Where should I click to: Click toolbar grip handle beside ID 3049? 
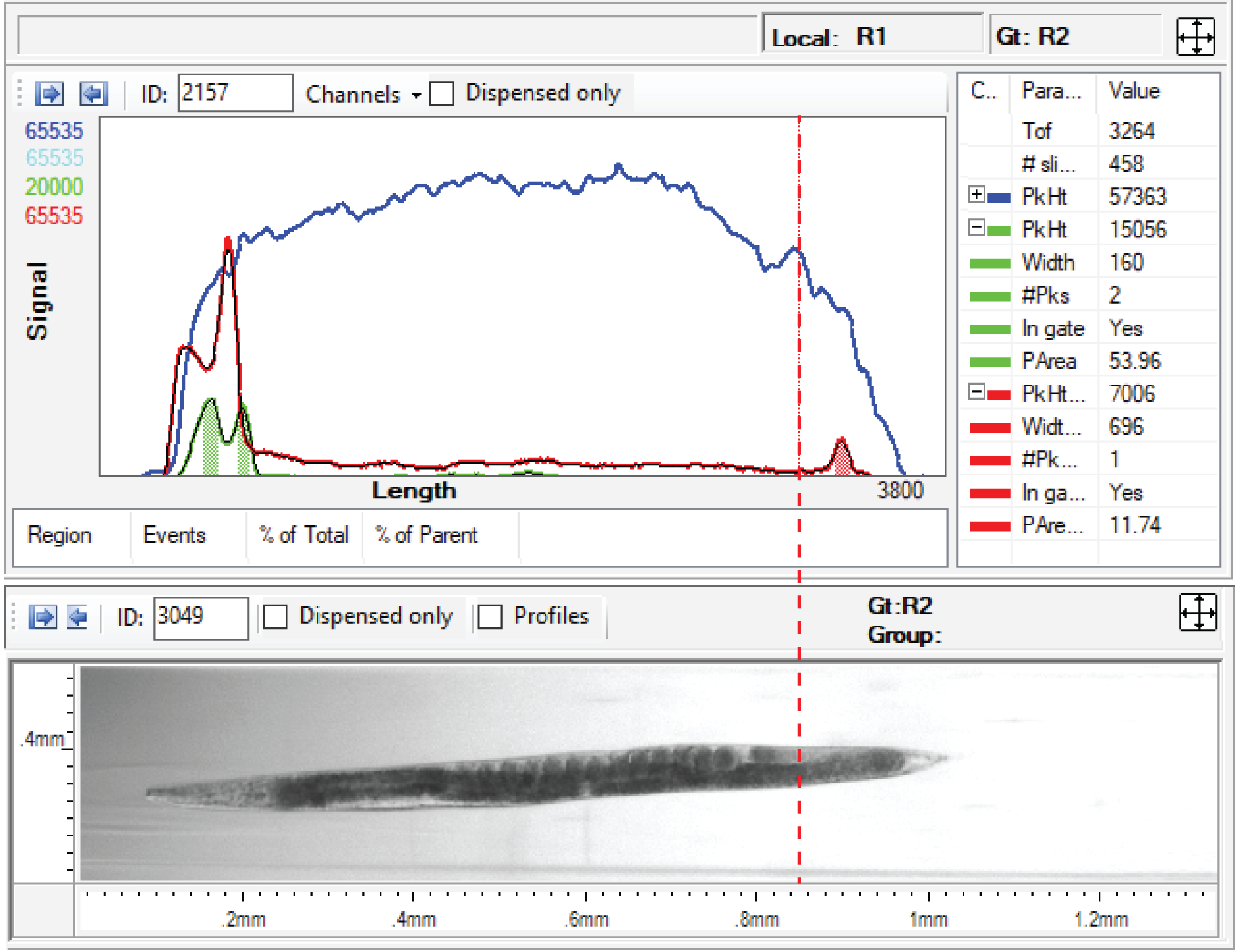click(x=14, y=616)
